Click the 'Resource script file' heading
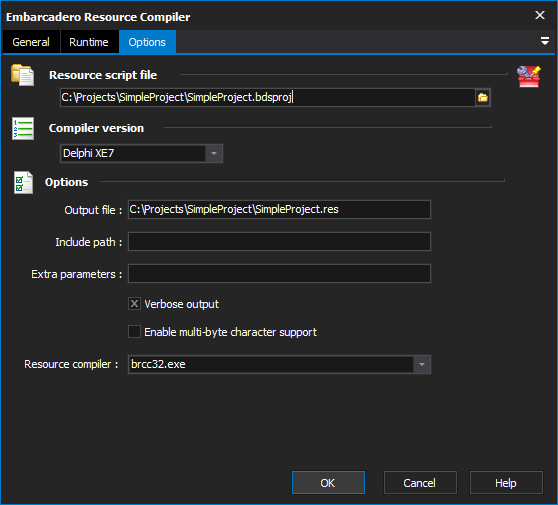The height and width of the screenshot is (505, 558). [103, 75]
